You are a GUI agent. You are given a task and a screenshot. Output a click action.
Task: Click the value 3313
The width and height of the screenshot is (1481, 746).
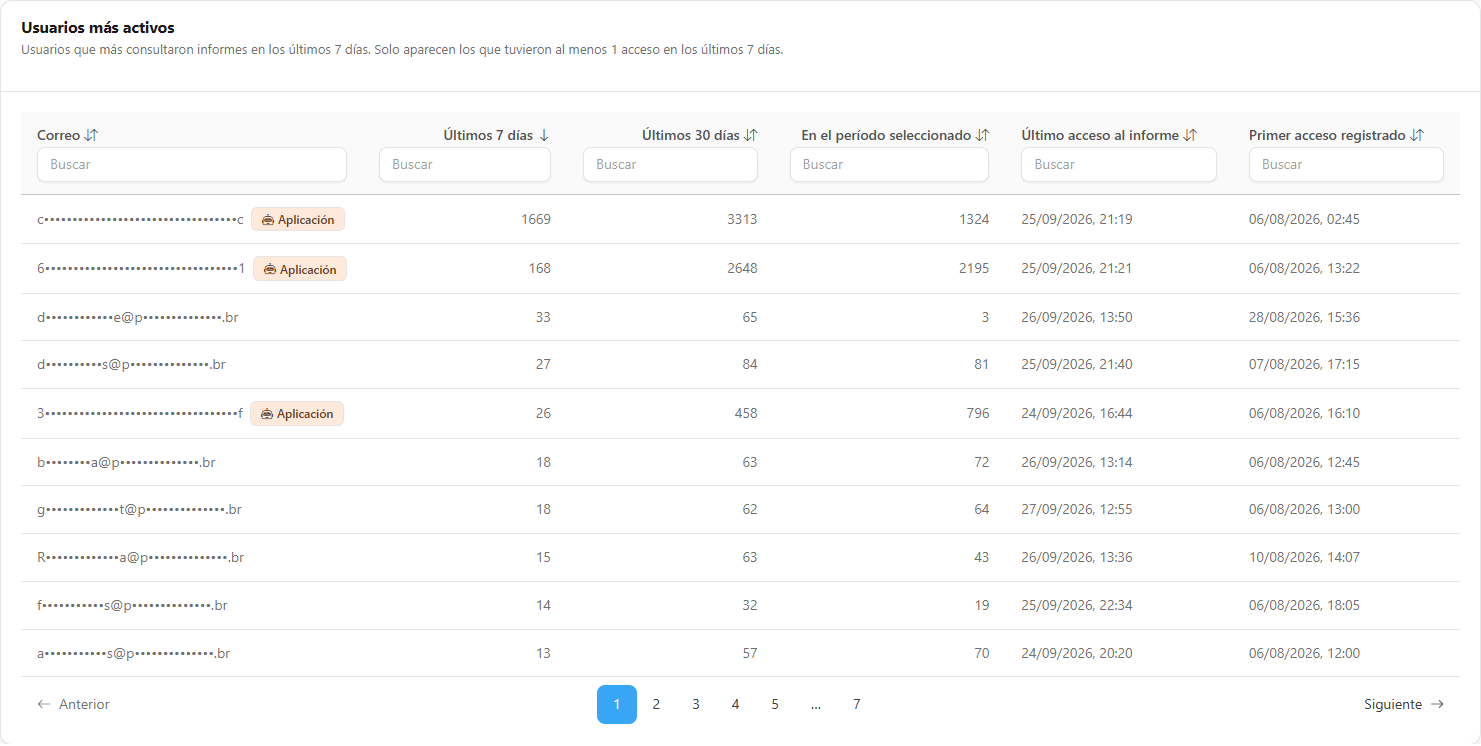click(742, 219)
